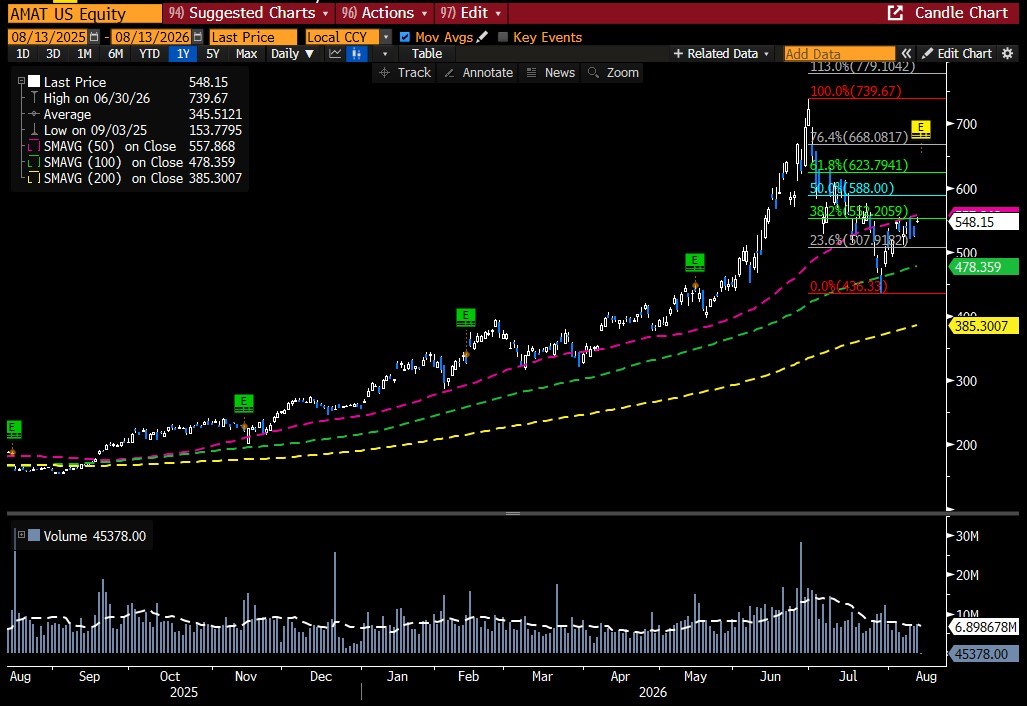Viewport: 1027px width, 706px height.
Task: Switch to Table view
Action: click(426, 54)
